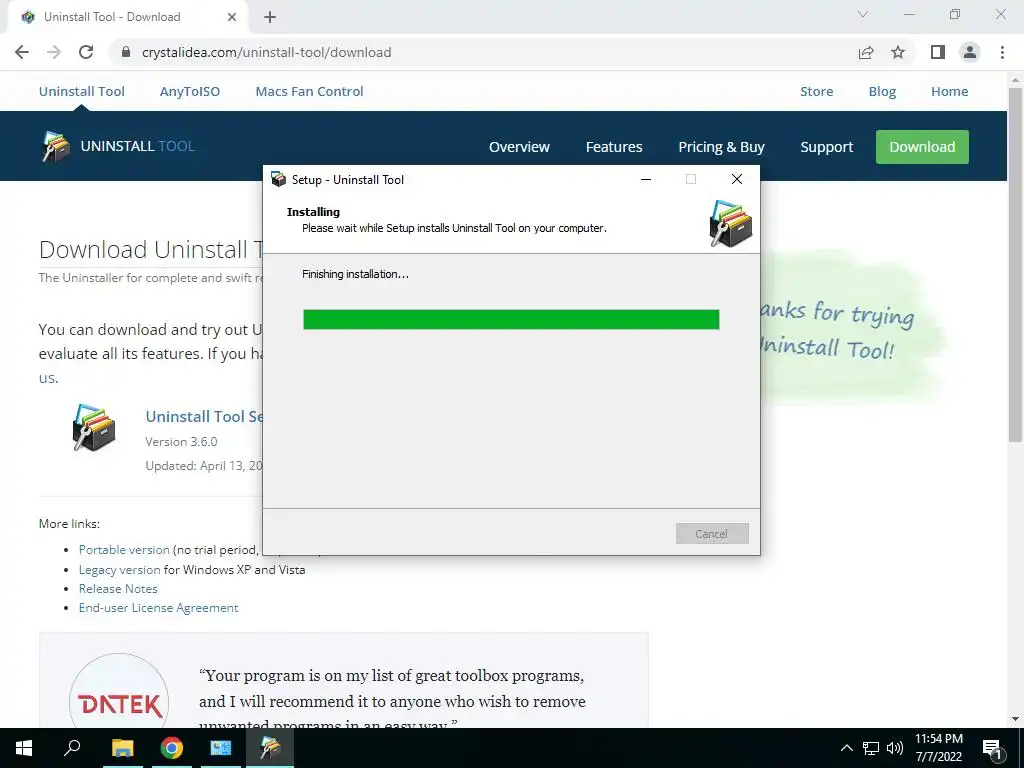This screenshot has height=768, width=1024.
Task: Bookmark page with star icon
Action: [898, 52]
